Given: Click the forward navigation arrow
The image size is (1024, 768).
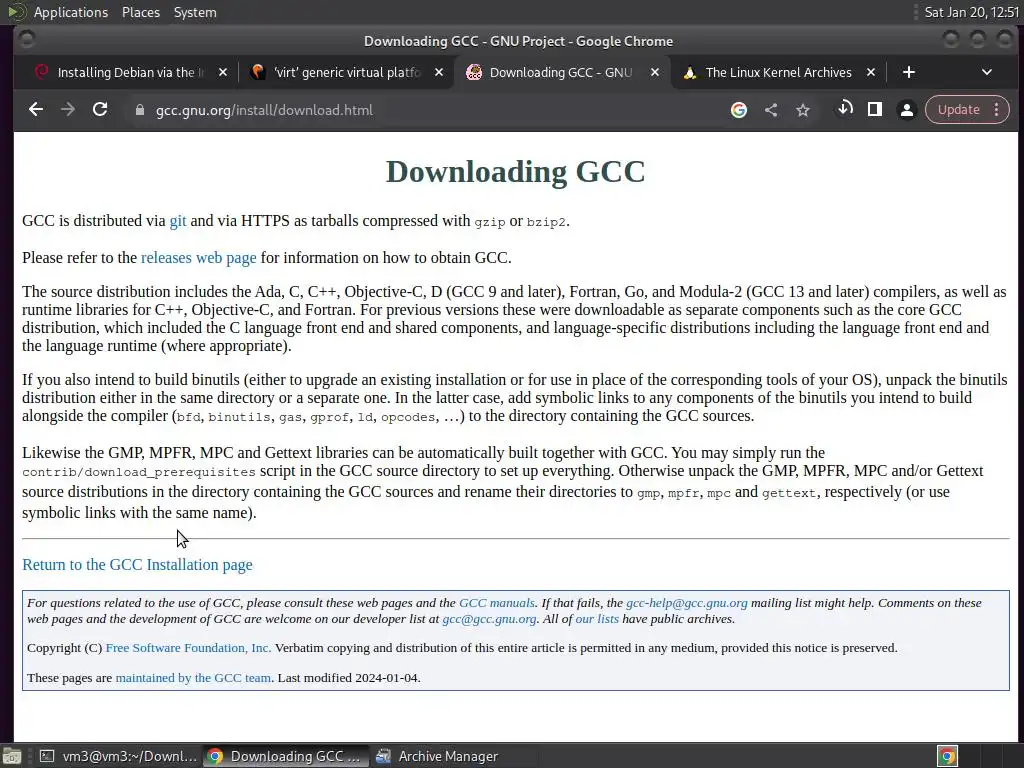Looking at the screenshot, I should click(68, 110).
